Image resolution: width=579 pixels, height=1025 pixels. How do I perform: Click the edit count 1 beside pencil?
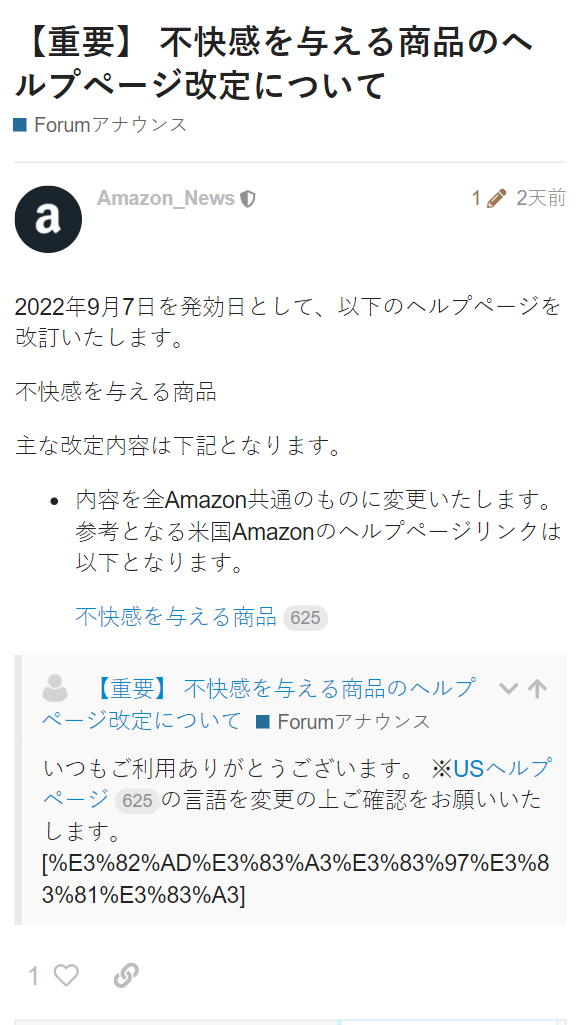pos(477,198)
